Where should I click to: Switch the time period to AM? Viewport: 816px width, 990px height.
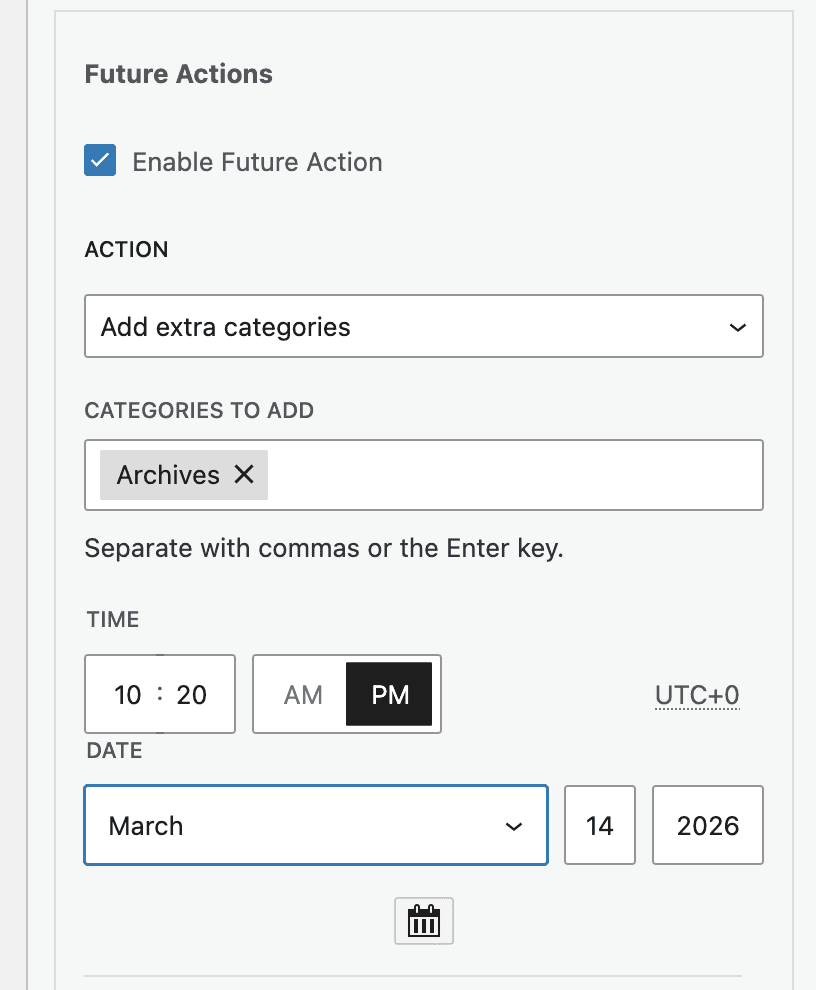(x=303, y=694)
